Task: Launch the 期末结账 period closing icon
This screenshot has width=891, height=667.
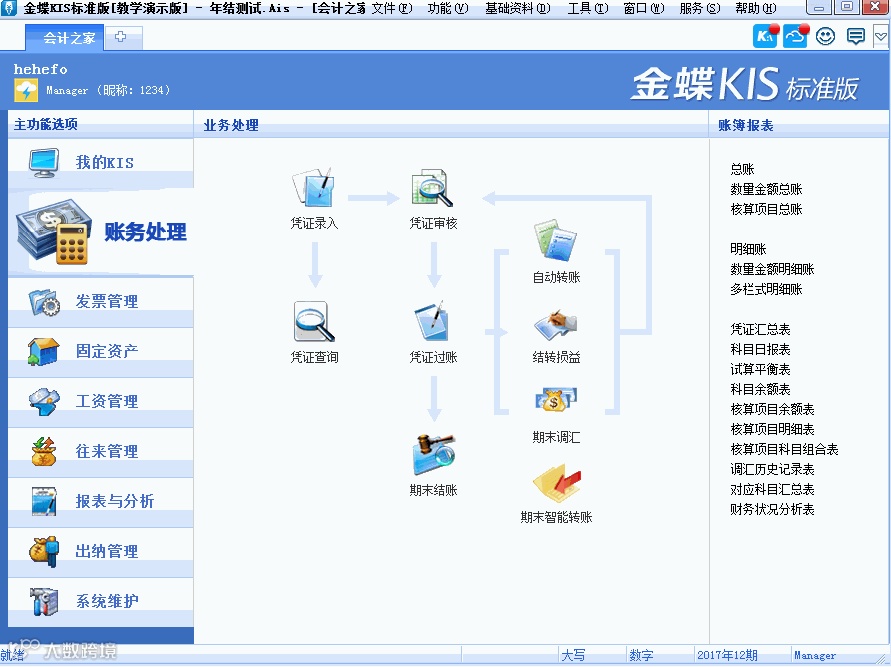Action: pos(433,455)
